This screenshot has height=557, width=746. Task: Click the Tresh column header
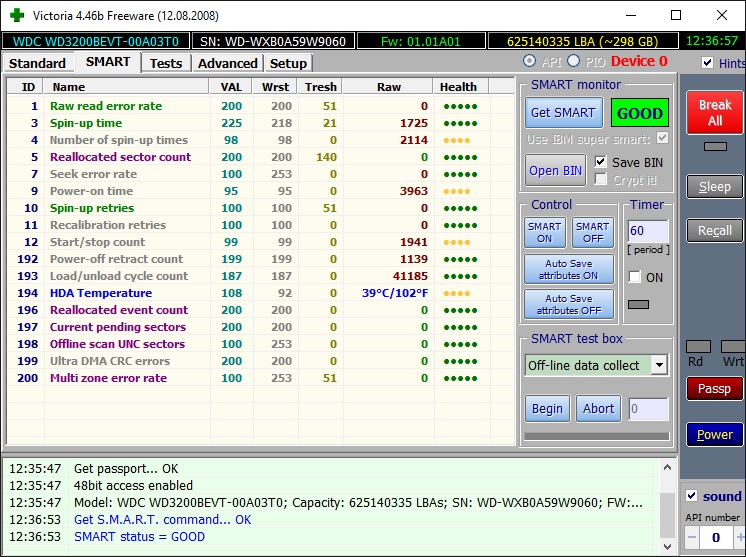pyautogui.click(x=320, y=87)
